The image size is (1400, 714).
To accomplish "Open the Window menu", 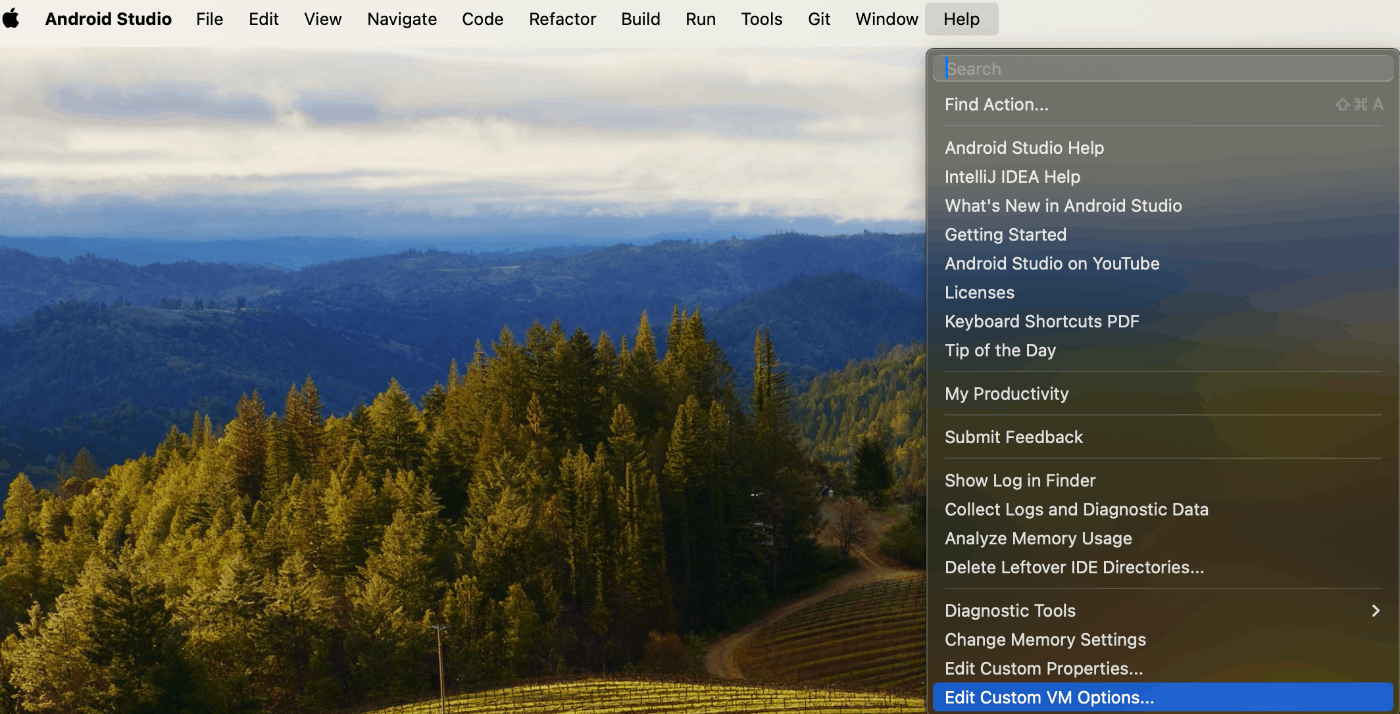I will (887, 19).
